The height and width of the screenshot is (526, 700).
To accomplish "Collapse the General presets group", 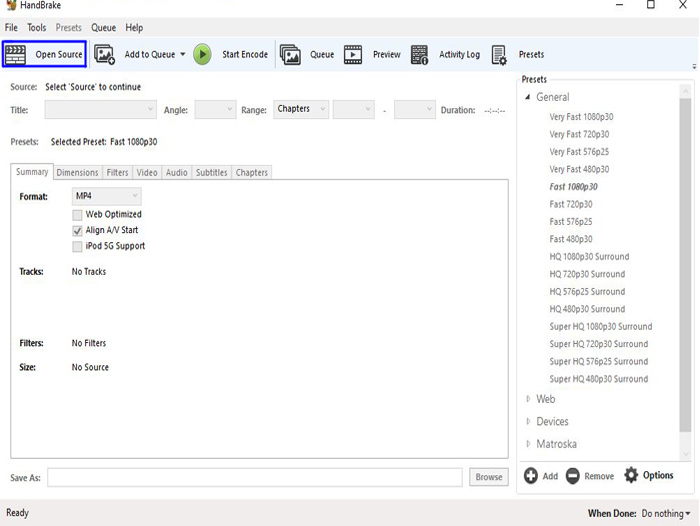I will 528,97.
